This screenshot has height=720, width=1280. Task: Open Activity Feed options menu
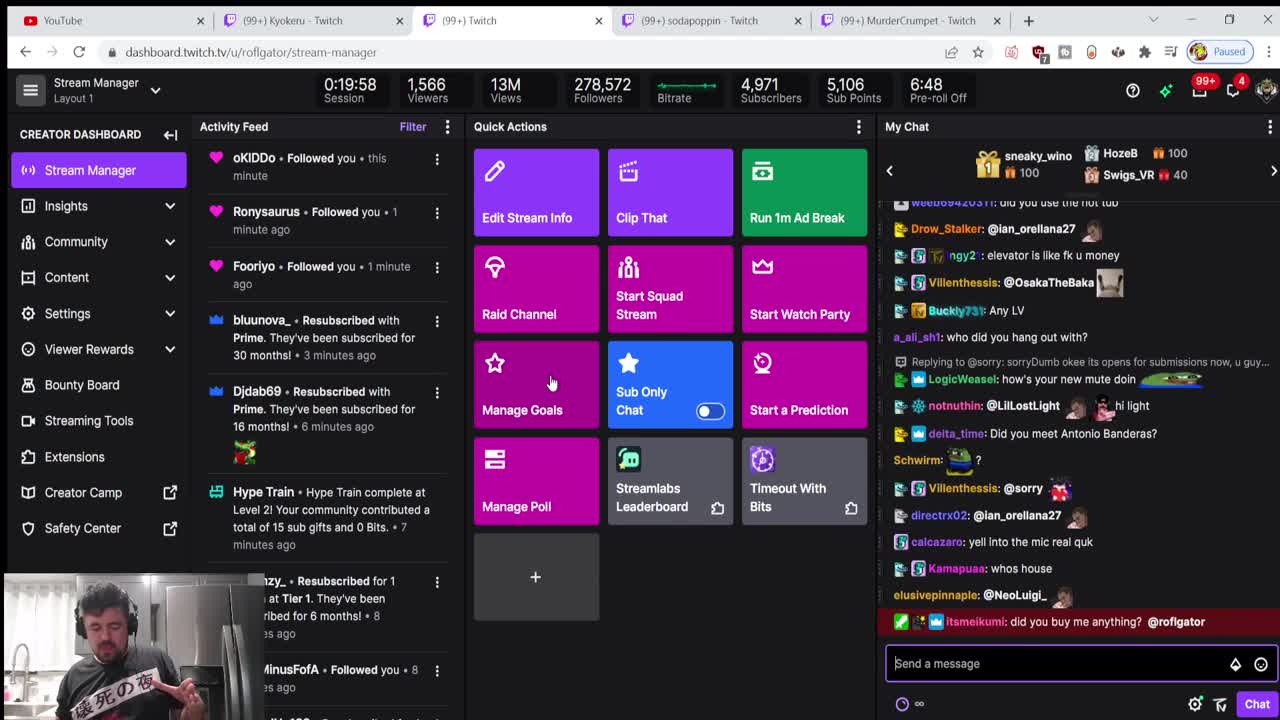pyautogui.click(x=447, y=127)
